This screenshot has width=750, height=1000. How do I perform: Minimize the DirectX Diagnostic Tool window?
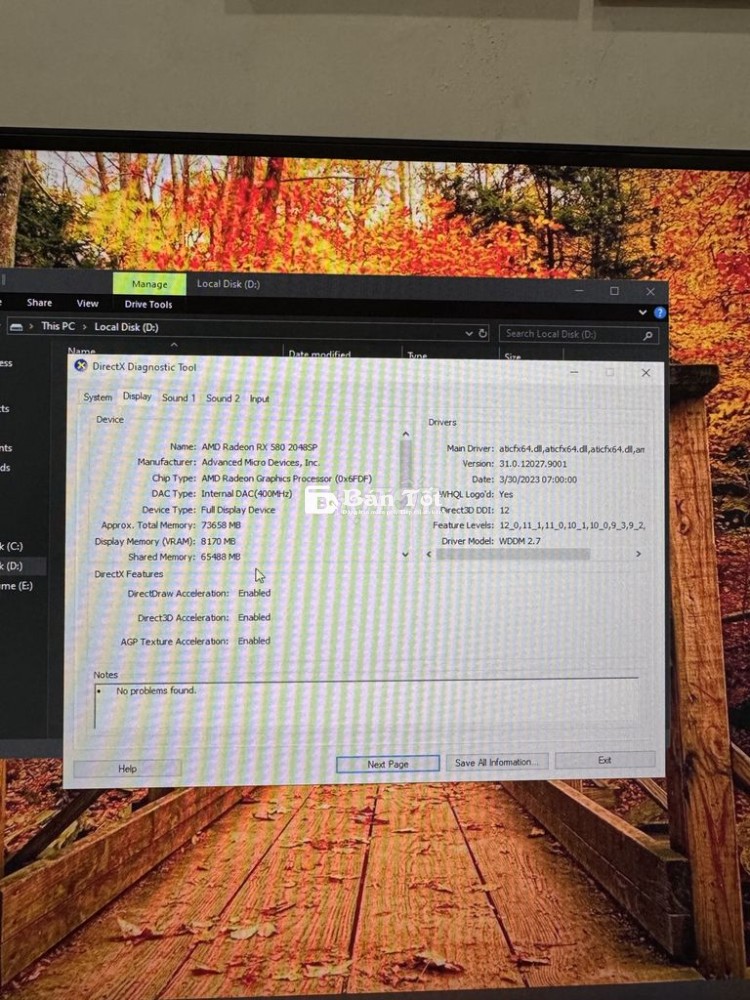[x=574, y=372]
